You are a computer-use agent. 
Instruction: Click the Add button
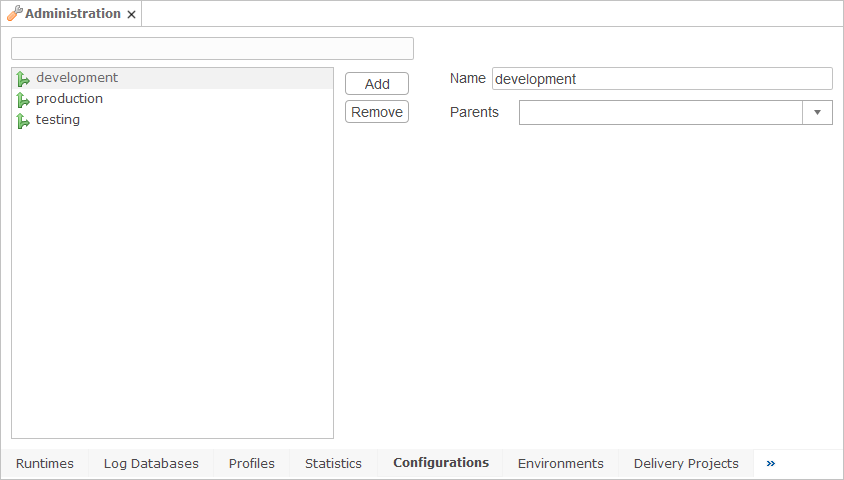[377, 84]
